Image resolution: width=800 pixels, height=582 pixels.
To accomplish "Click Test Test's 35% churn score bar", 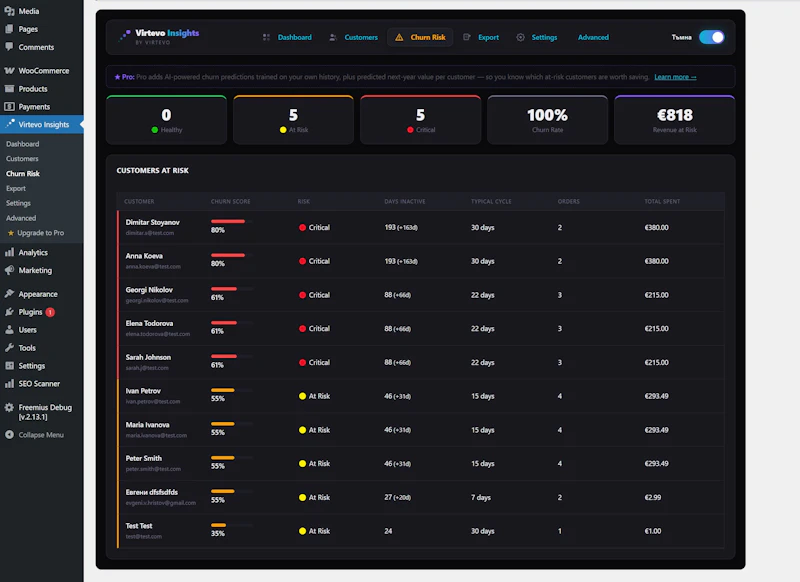I will [232, 525].
